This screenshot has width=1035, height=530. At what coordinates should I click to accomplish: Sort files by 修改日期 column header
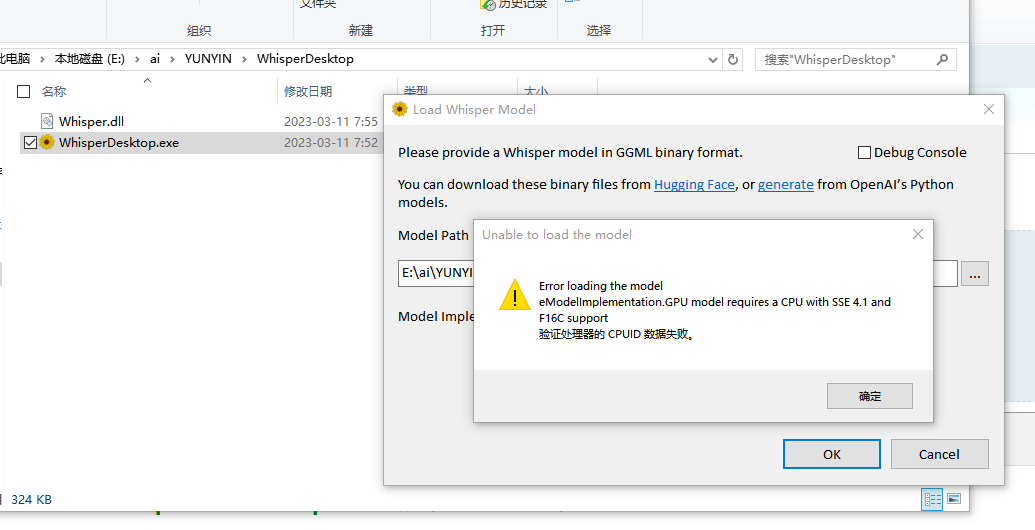click(x=308, y=91)
